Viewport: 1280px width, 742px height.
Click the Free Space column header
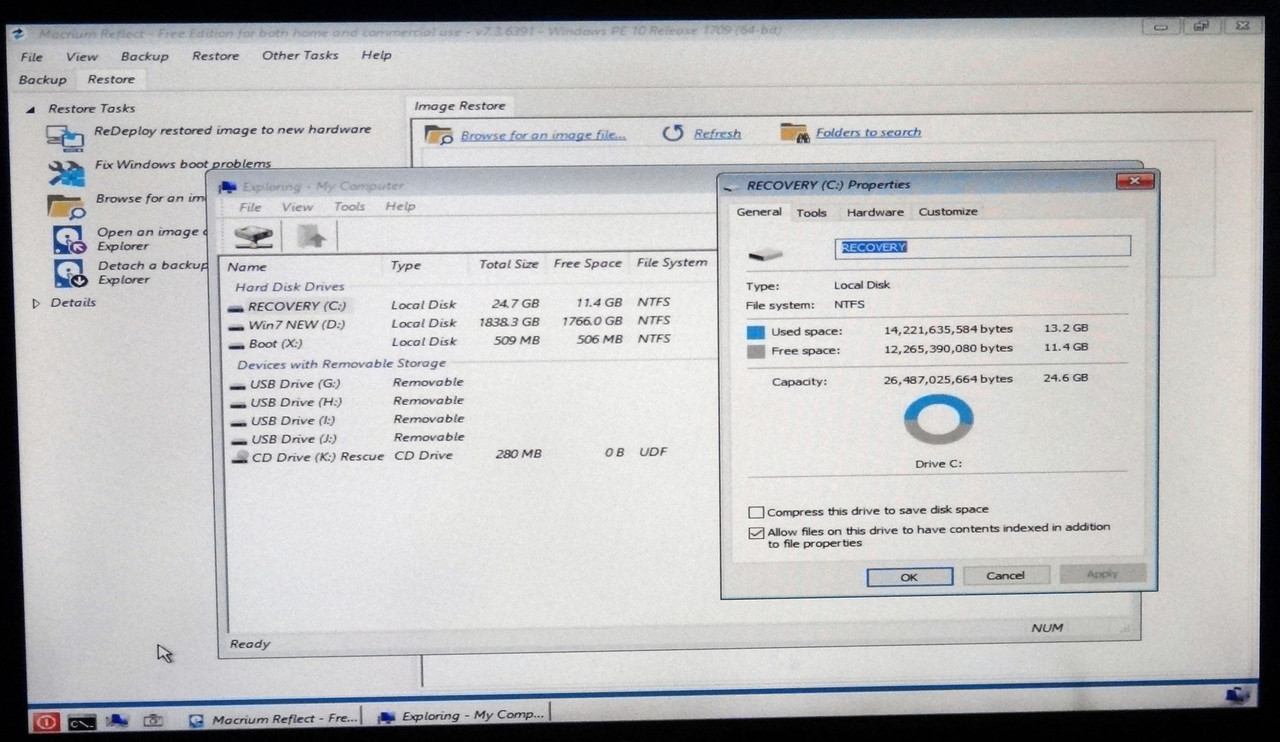tap(588, 264)
